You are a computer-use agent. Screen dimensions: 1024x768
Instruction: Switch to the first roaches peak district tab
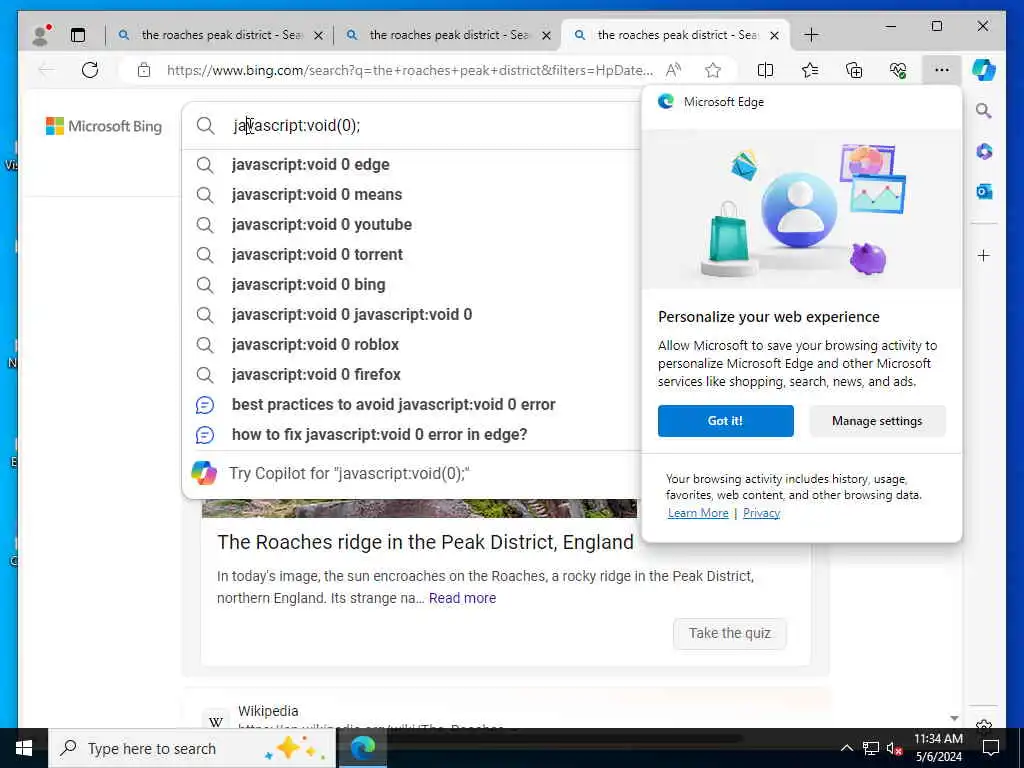(x=219, y=35)
